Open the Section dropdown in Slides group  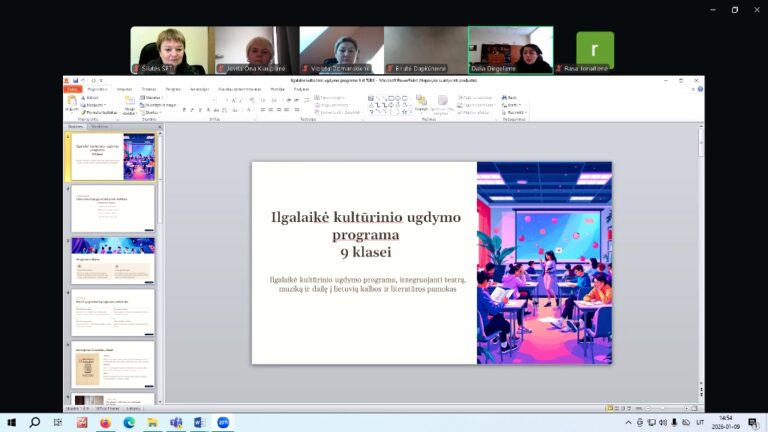click(150, 113)
